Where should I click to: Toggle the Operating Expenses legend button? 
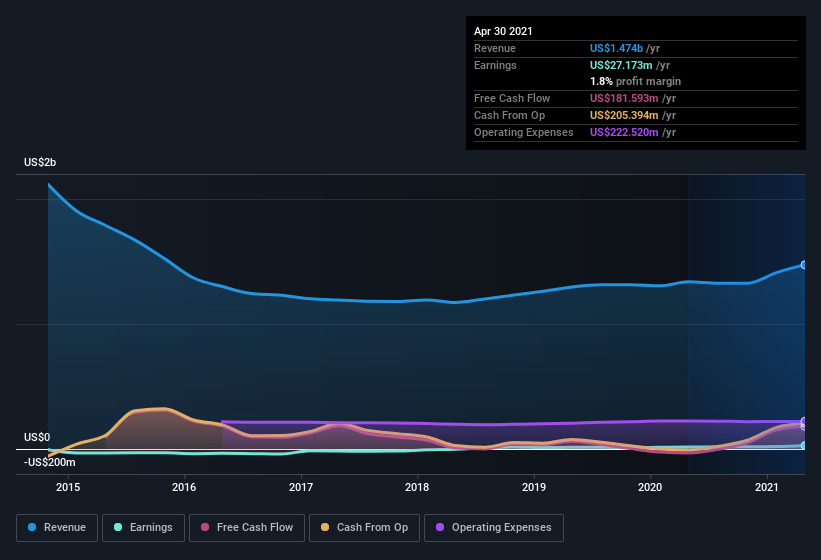pos(494,528)
